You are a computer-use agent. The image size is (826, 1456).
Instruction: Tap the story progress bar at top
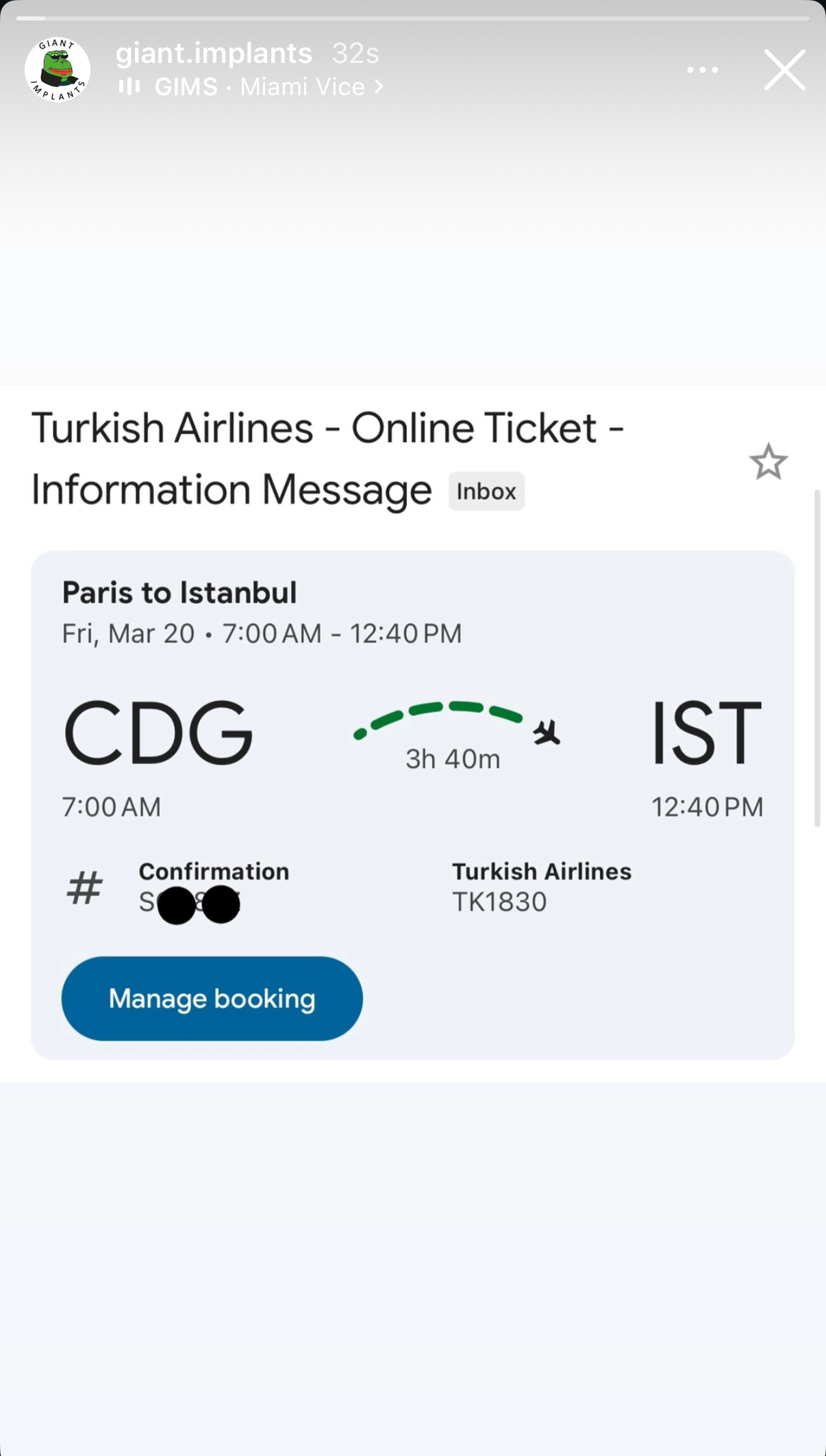coord(413,18)
